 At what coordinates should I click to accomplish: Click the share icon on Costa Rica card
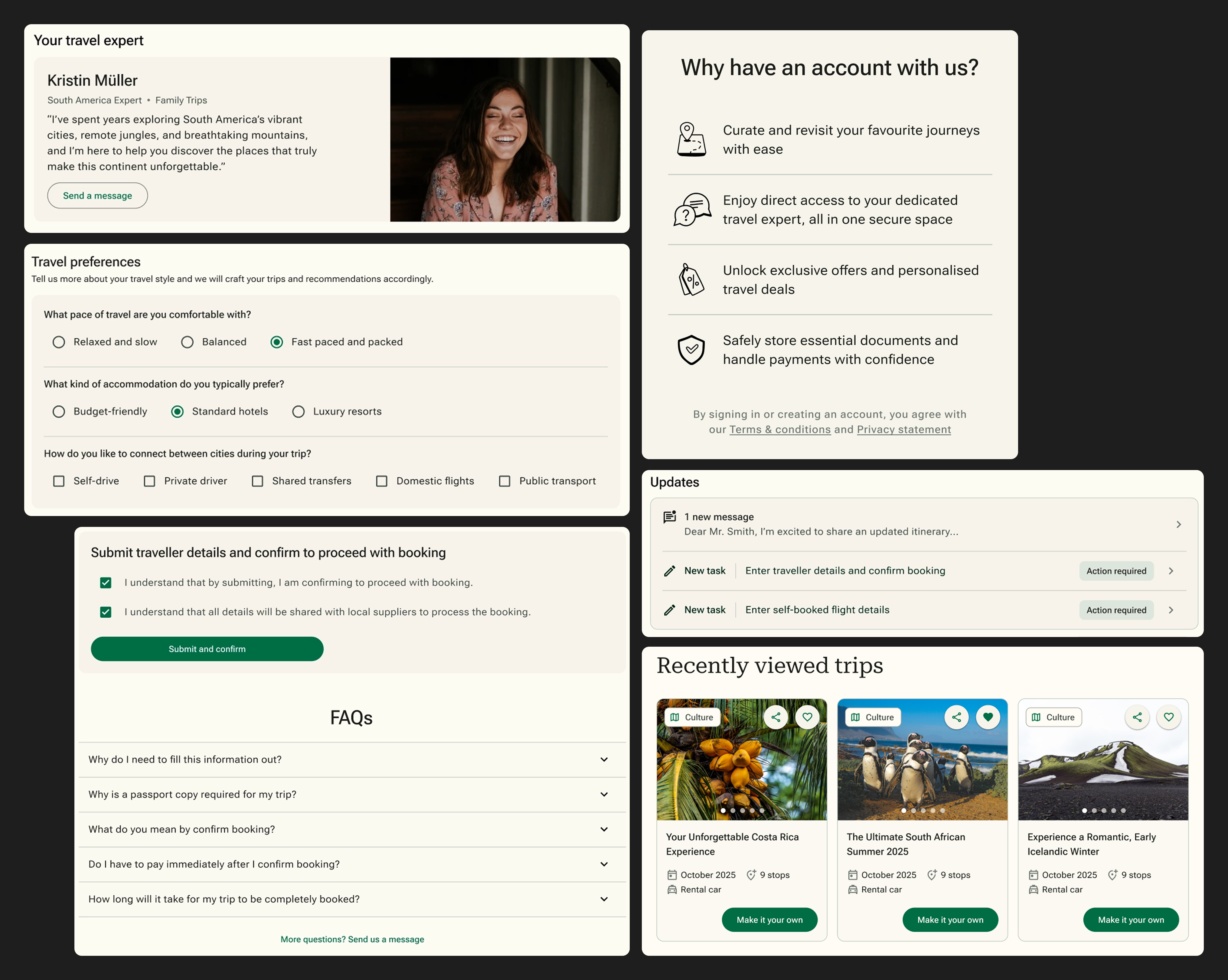pyautogui.click(x=776, y=717)
